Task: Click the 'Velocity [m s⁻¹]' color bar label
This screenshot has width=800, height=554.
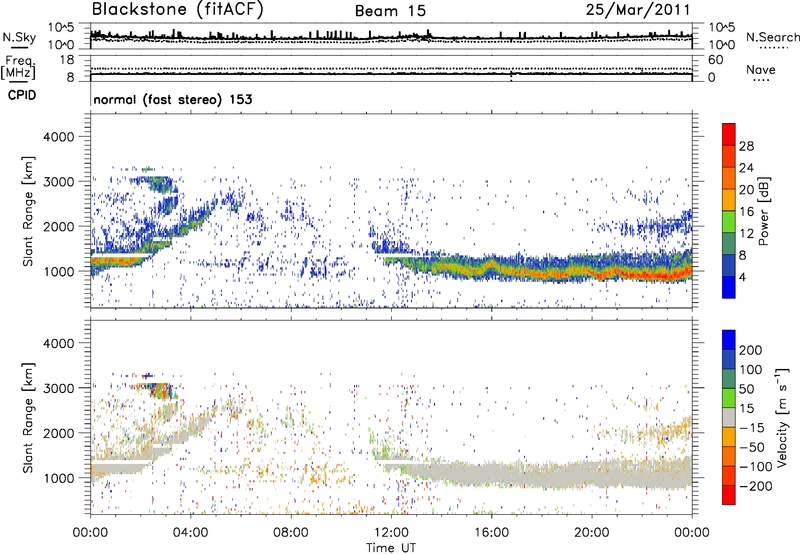Action: point(781,417)
